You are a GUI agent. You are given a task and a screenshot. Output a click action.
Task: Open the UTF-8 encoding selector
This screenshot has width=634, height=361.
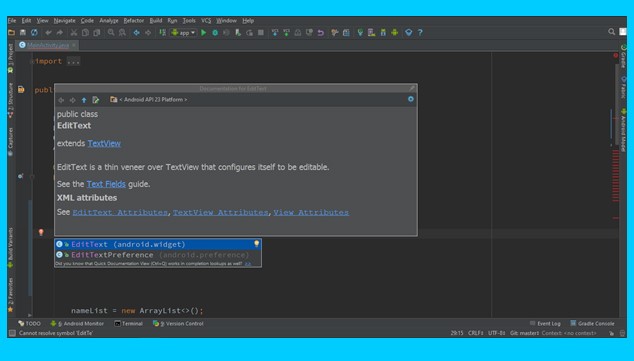tap(497, 333)
